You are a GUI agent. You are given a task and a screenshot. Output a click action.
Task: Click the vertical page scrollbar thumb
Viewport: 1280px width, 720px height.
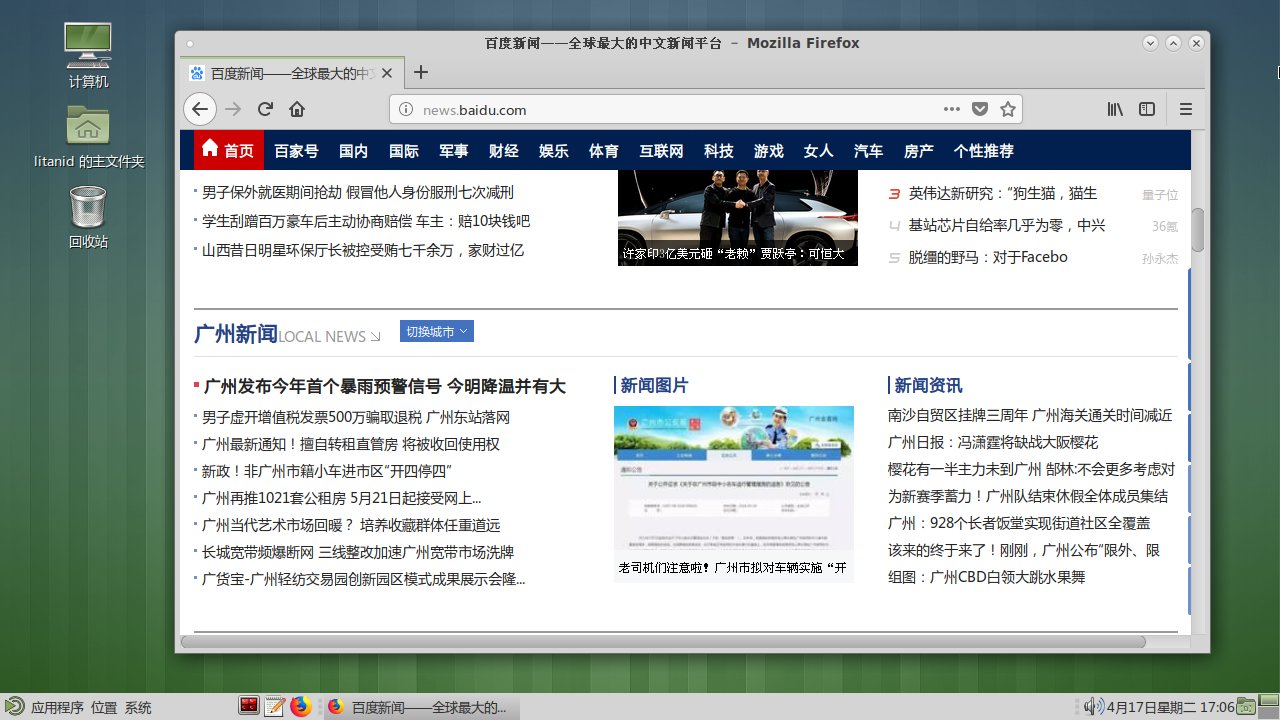[1197, 230]
